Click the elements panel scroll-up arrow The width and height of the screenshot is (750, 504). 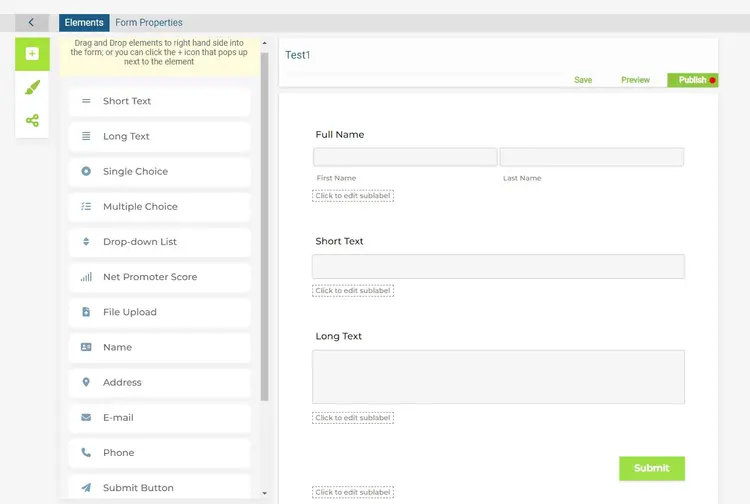point(265,43)
